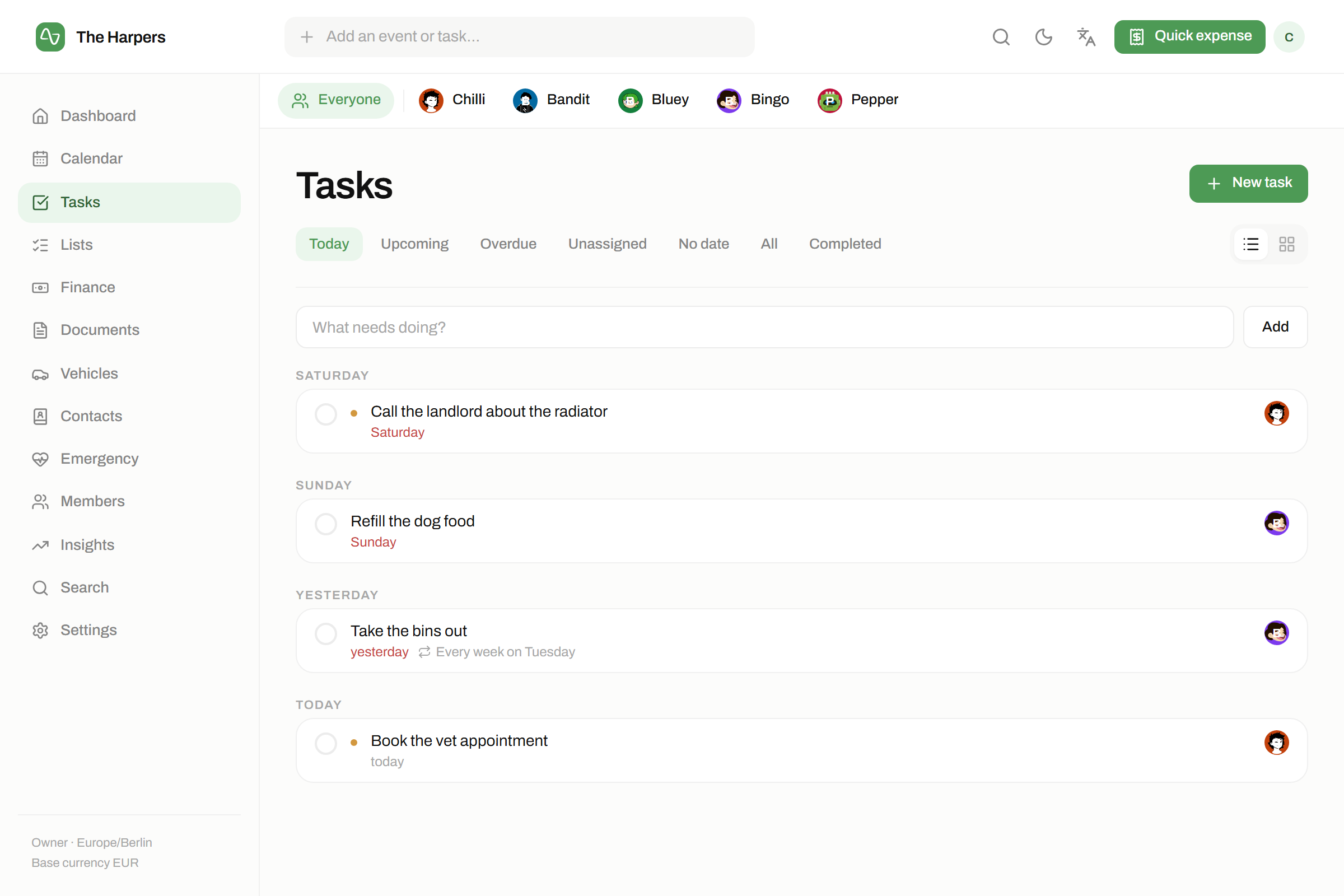
Task: Click the Insights trend icon in sidebar
Action: [x=40, y=545]
